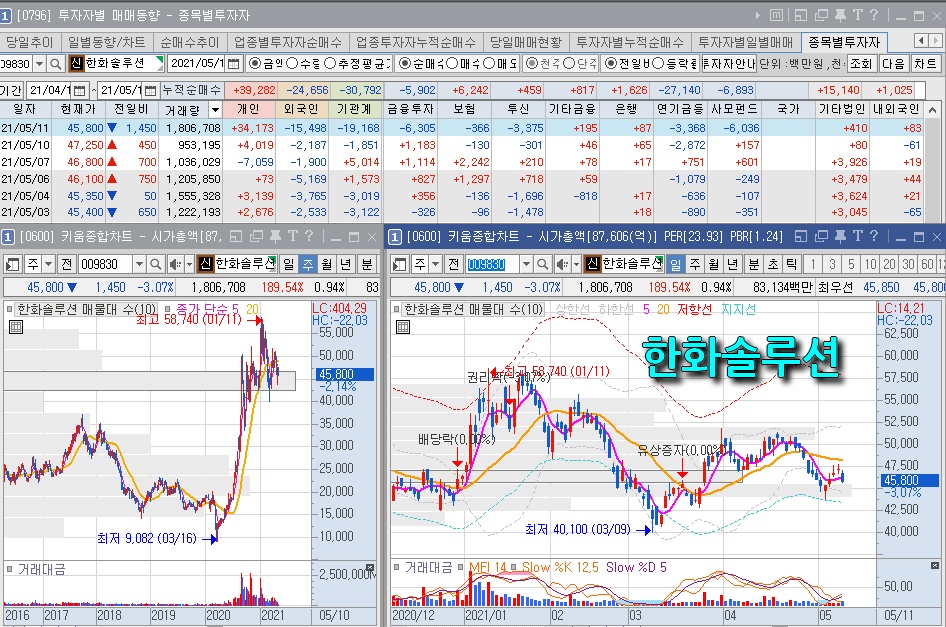
Task: Click T font icon in right chart title bar
Action: (x=857, y=237)
